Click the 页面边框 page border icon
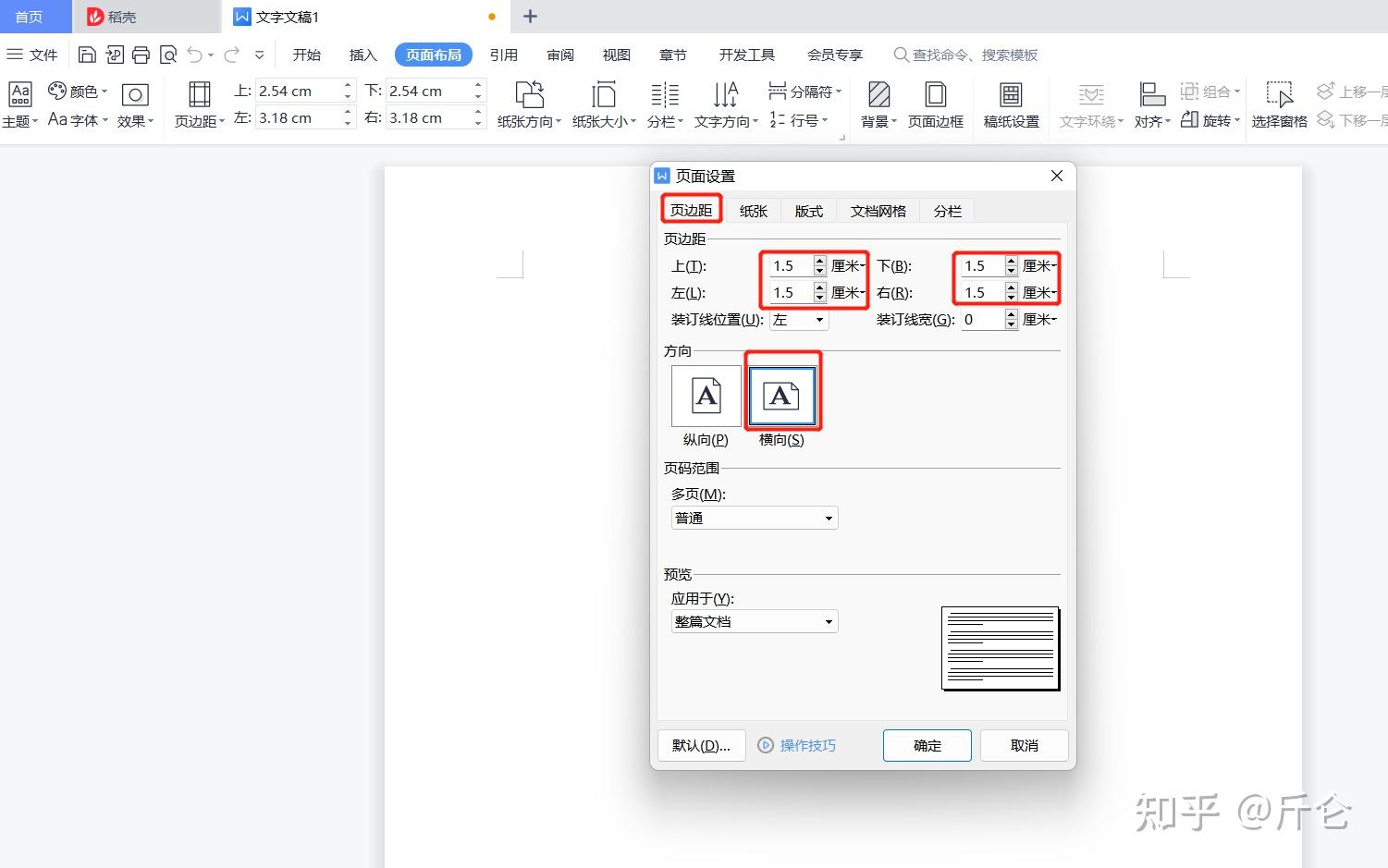The image size is (1388, 868). click(936, 104)
